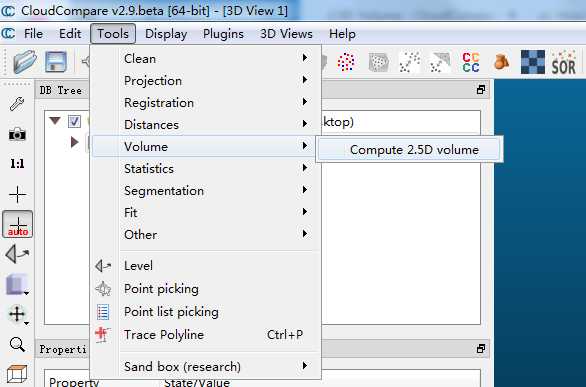Image resolution: width=586 pixels, height=387 pixels.
Task: Open the view cube dropdown icon
Action: click(17, 285)
